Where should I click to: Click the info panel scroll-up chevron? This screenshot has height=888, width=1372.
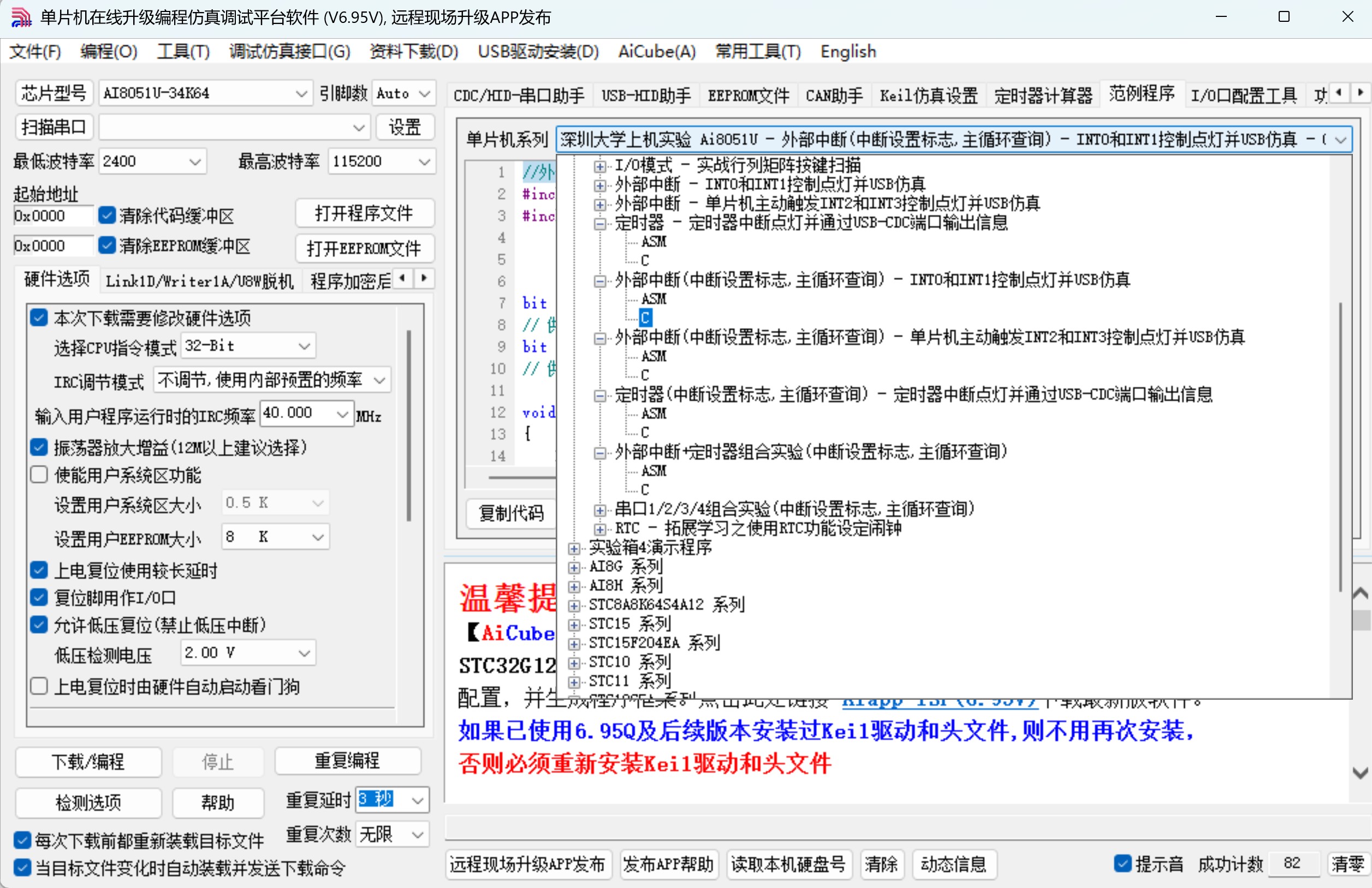click(x=1360, y=593)
